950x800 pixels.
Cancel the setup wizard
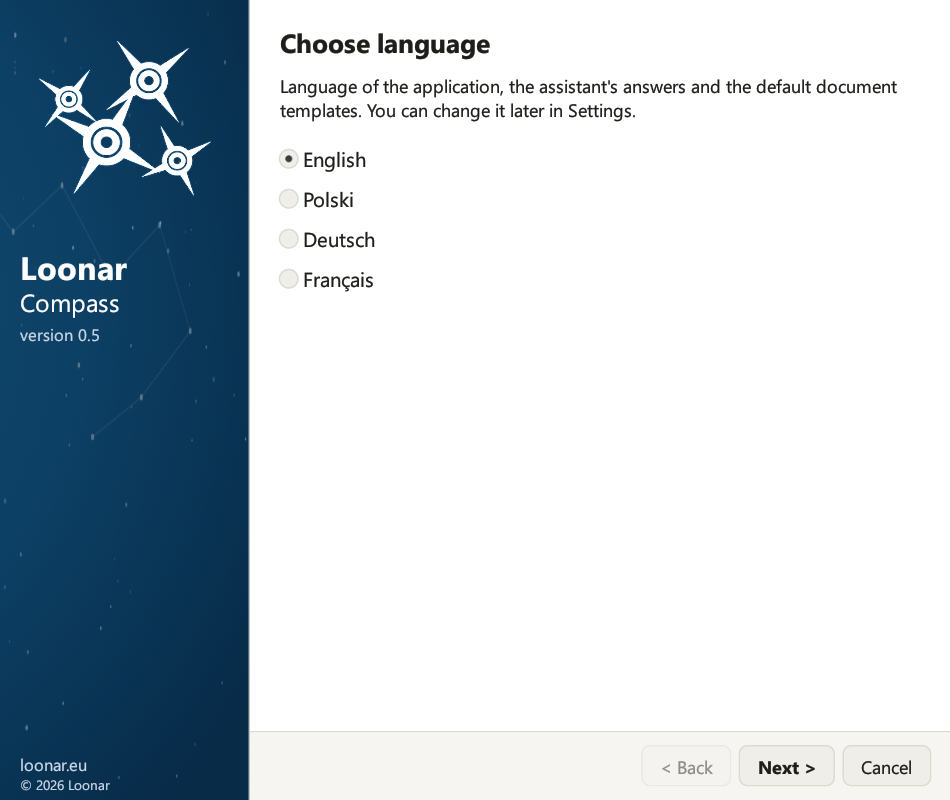coord(886,767)
